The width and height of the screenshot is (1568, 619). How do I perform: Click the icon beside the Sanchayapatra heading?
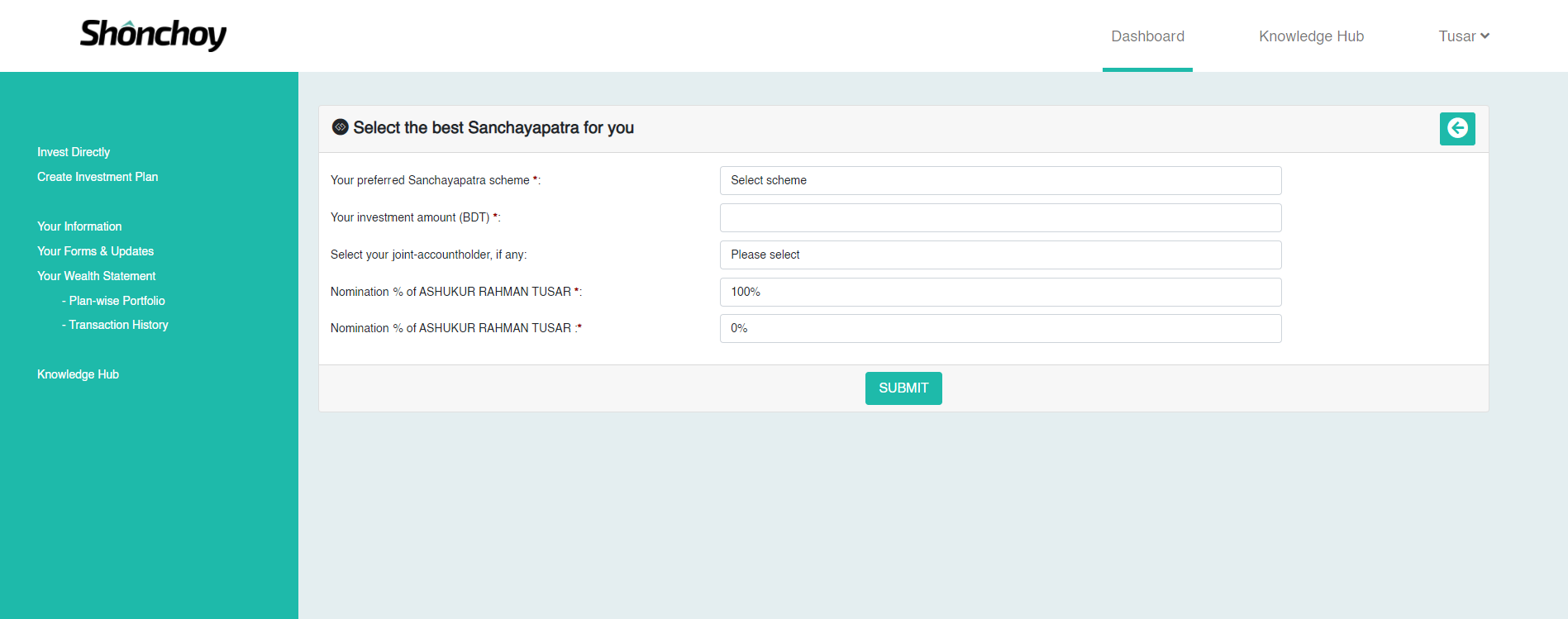click(x=340, y=127)
